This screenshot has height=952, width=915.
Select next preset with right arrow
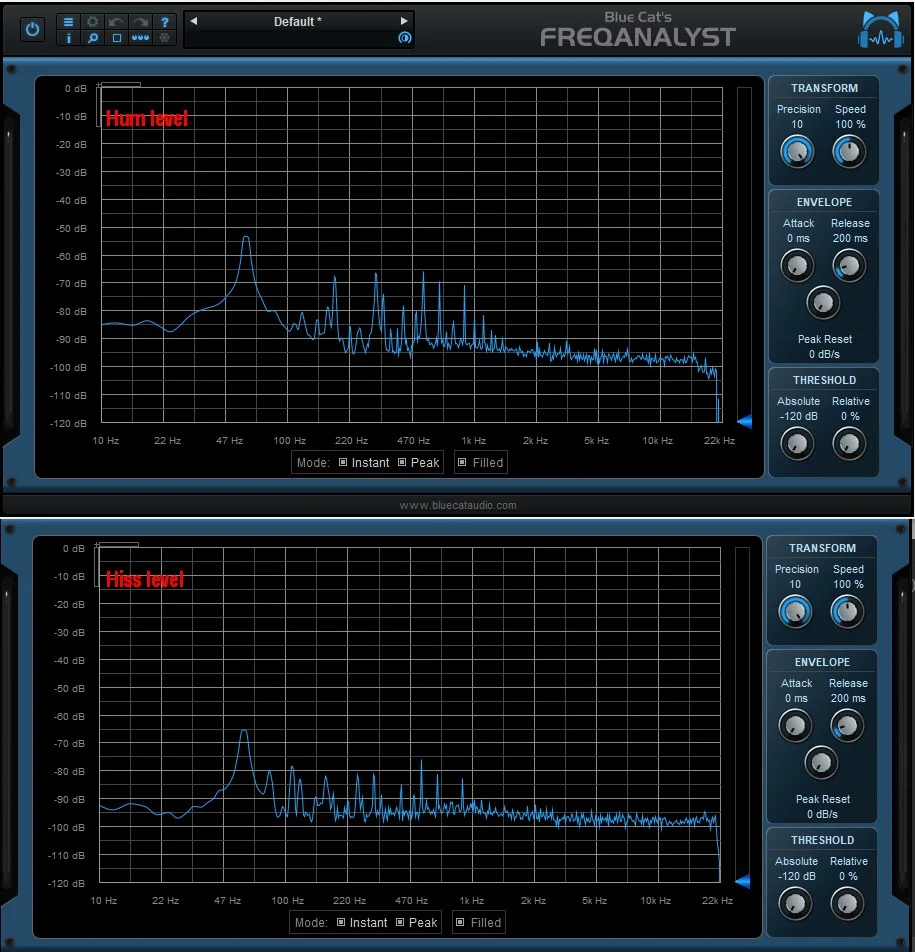pyautogui.click(x=404, y=21)
